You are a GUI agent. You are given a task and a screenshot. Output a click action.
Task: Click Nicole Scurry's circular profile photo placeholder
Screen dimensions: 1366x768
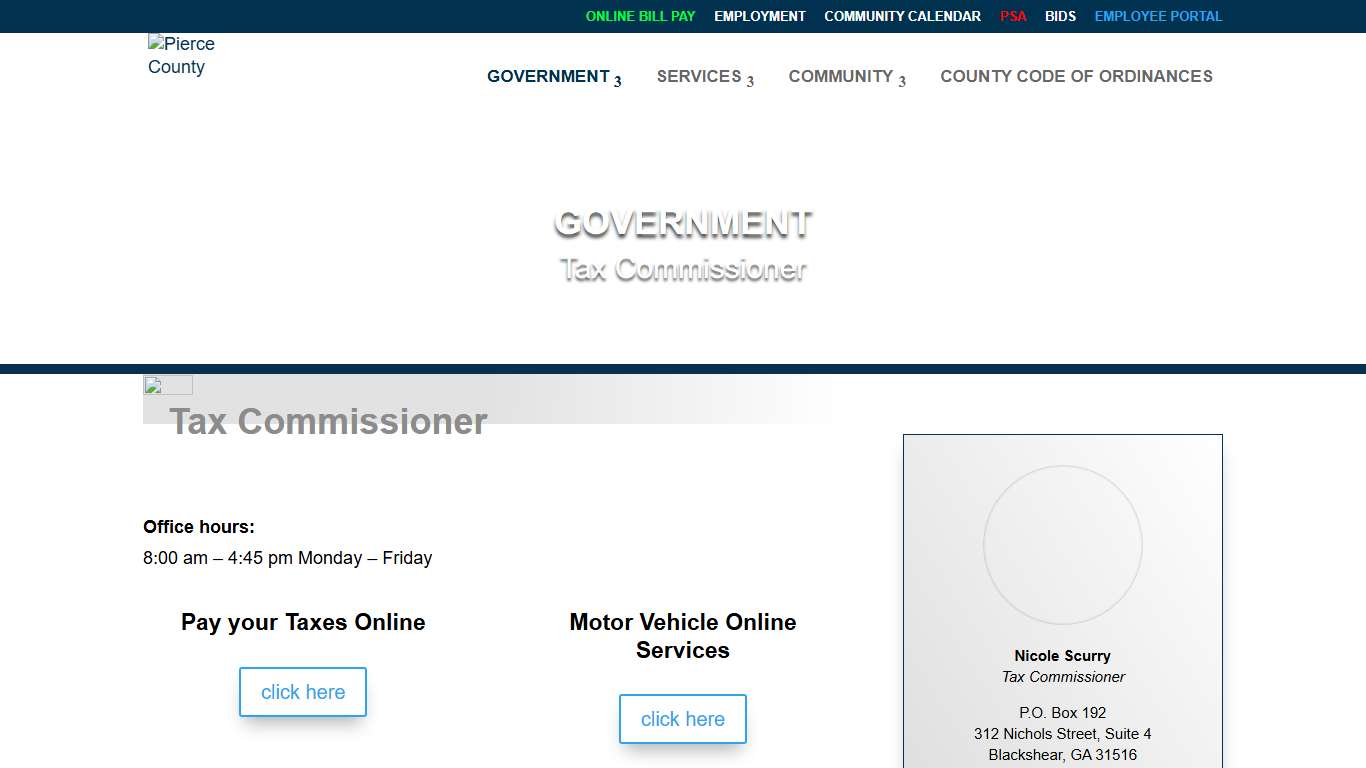tap(1062, 545)
